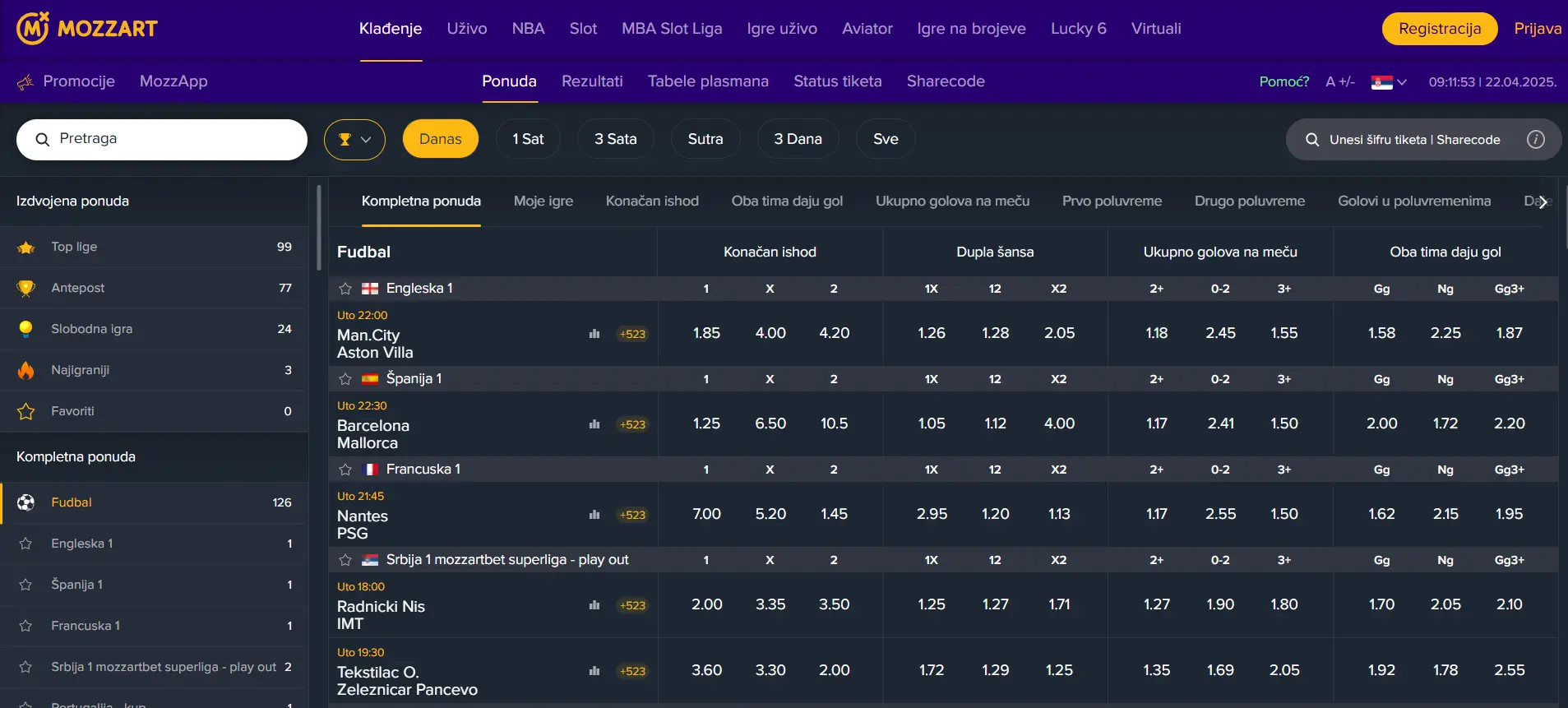1568x708 pixels.
Task: Click the Promocije megaphone icon
Action: click(25, 81)
